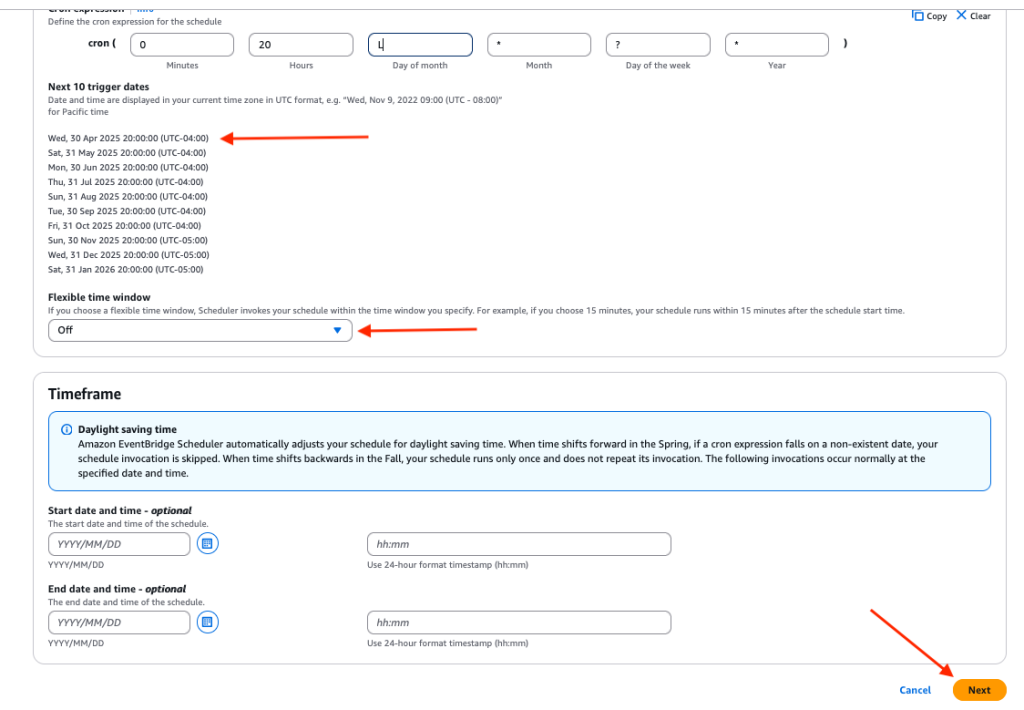This screenshot has height=710, width=1024.
Task: Click the Year cron field
Action: point(776,44)
